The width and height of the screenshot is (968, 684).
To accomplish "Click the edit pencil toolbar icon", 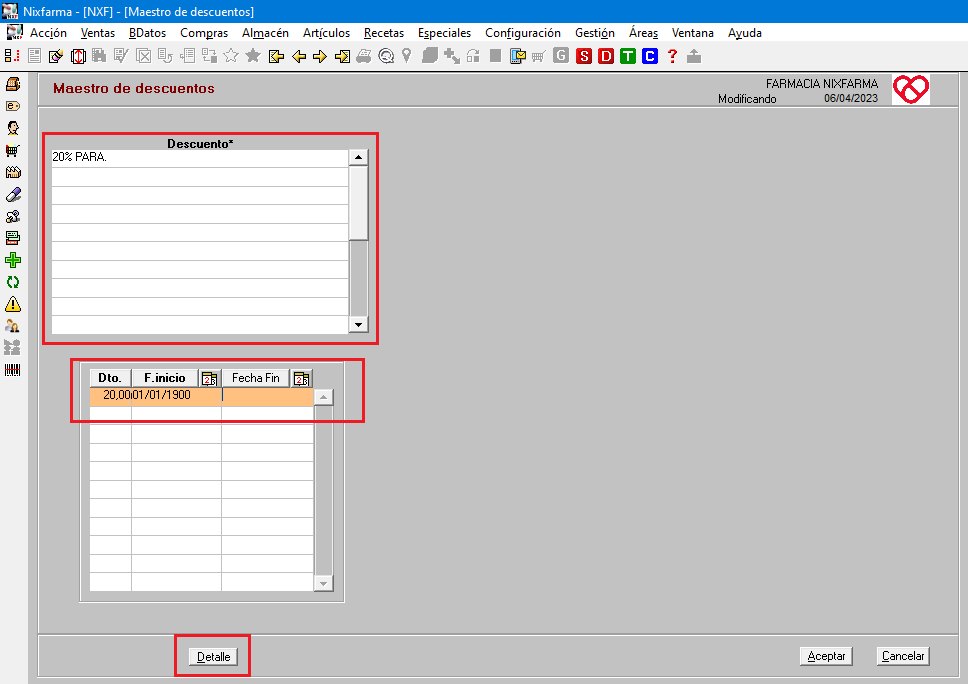I will click(56, 56).
